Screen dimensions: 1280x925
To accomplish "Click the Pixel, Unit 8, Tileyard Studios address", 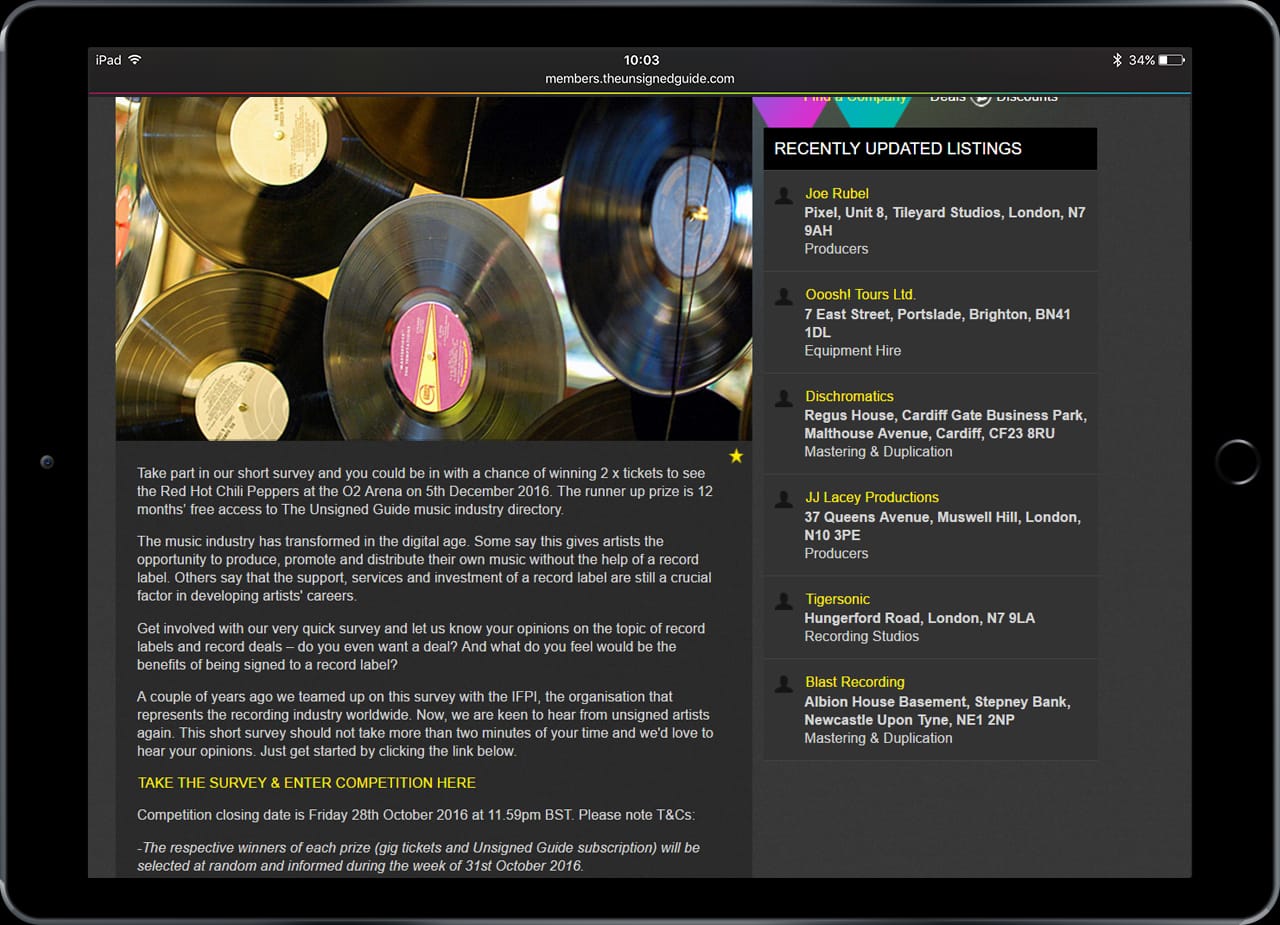I will pos(945,221).
